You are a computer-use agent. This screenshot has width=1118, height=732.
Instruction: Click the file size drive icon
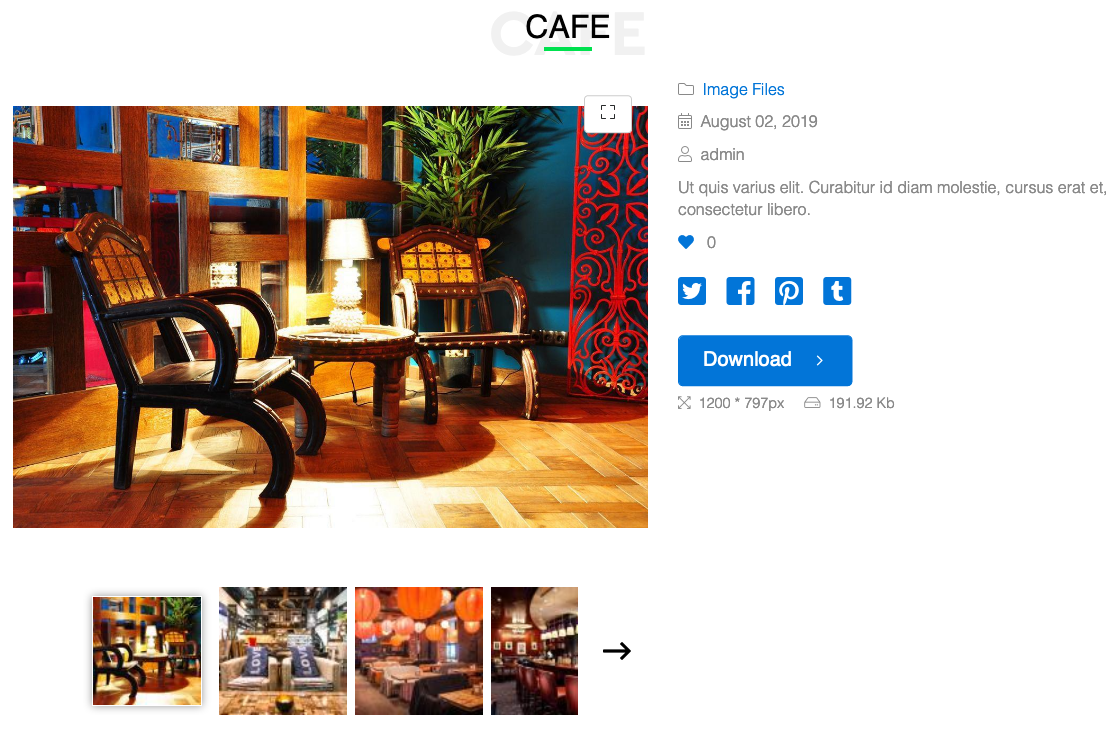pos(812,403)
